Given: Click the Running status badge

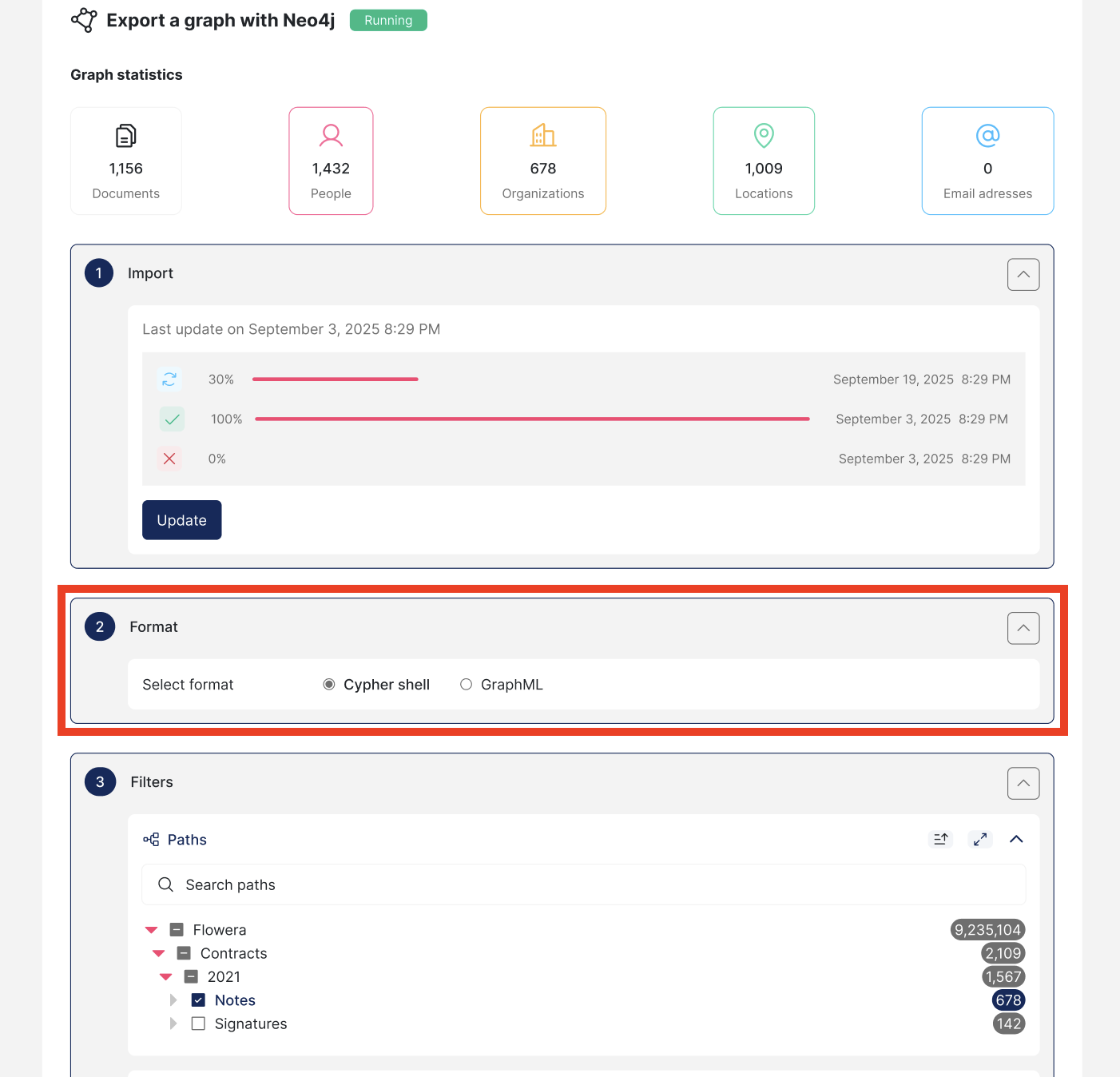Looking at the screenshot, I should [x=388, y=19].
